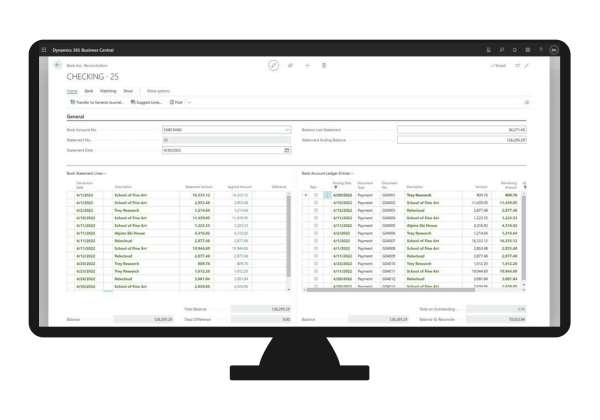The width and height of the screenshot is (600, 420).
Task: Click the horizontal scrollbar under Ledger Entries
Action: click(x=390, y=290)
